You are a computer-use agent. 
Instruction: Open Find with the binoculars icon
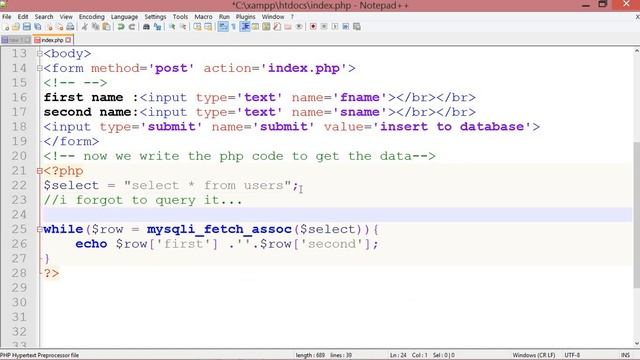coord(146,27)
